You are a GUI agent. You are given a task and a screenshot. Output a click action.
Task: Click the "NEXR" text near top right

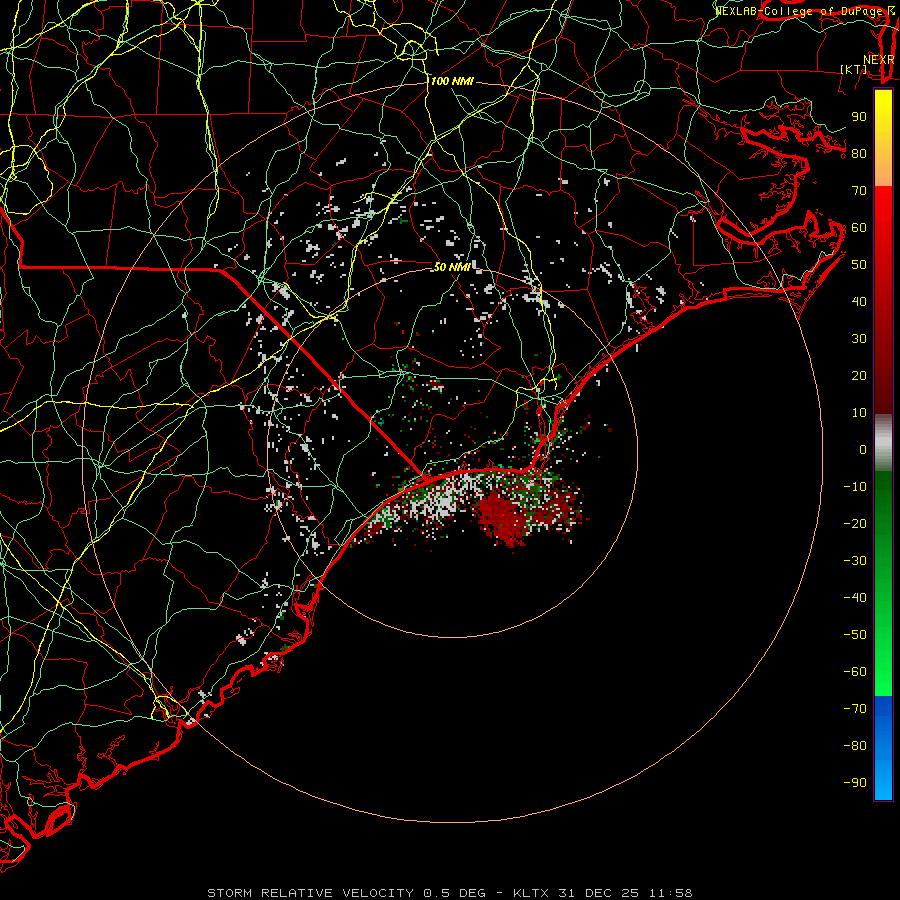[x=878, y=60]
